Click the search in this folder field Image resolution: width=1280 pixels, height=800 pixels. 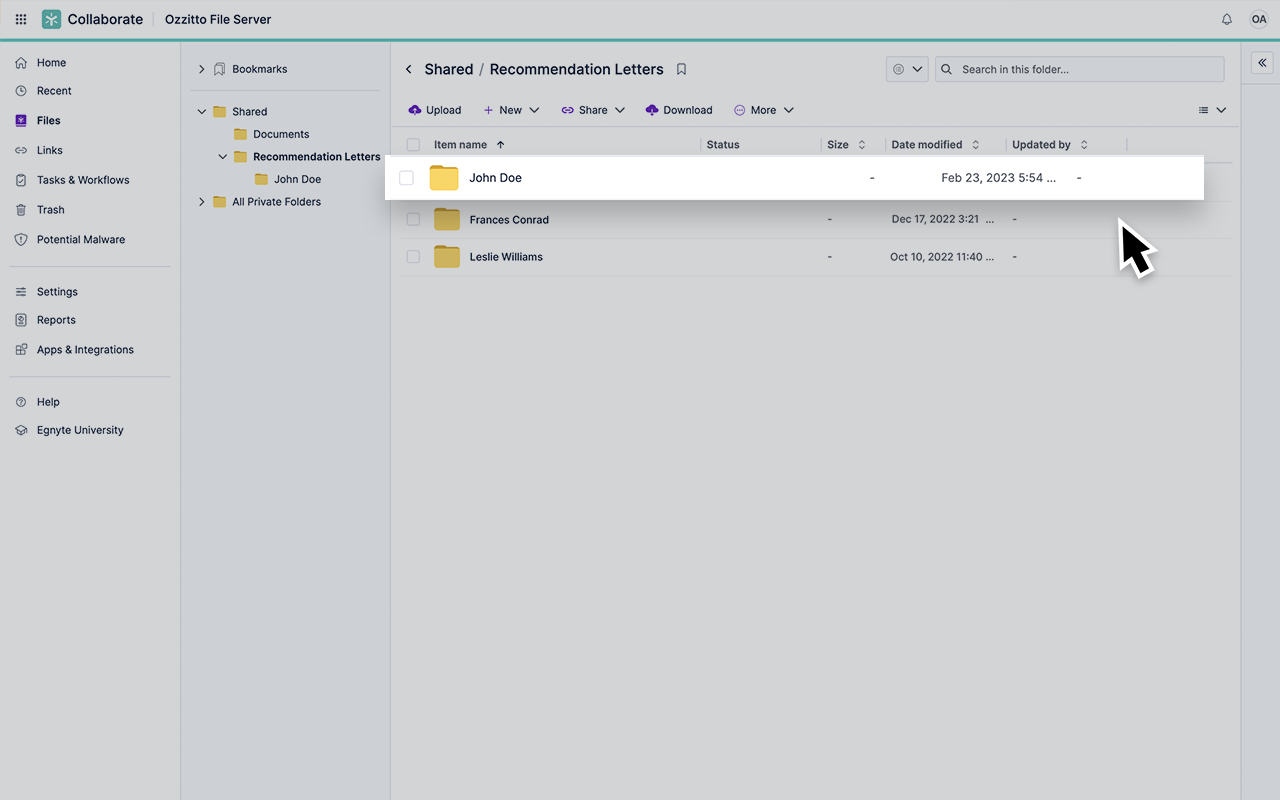tap(1080, 69)
